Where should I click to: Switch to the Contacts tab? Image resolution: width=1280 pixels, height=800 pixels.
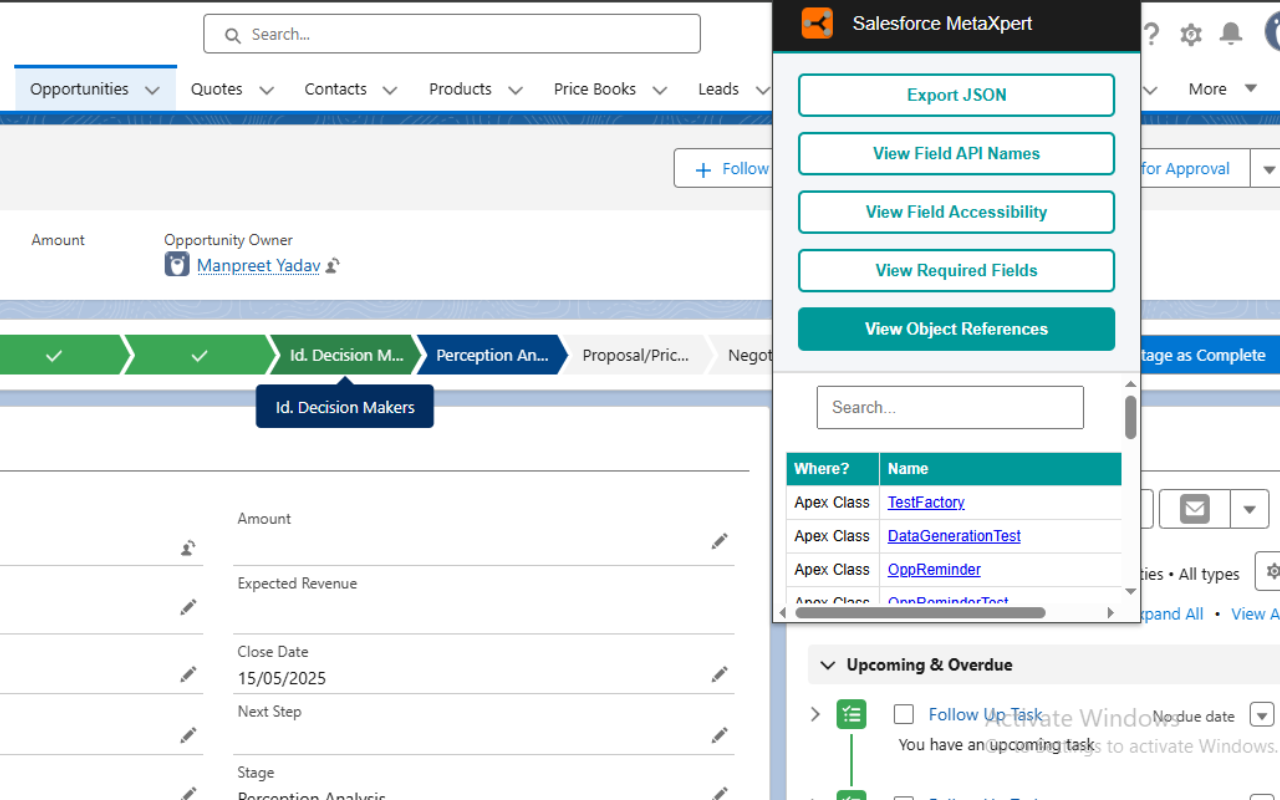coord(335,89)
